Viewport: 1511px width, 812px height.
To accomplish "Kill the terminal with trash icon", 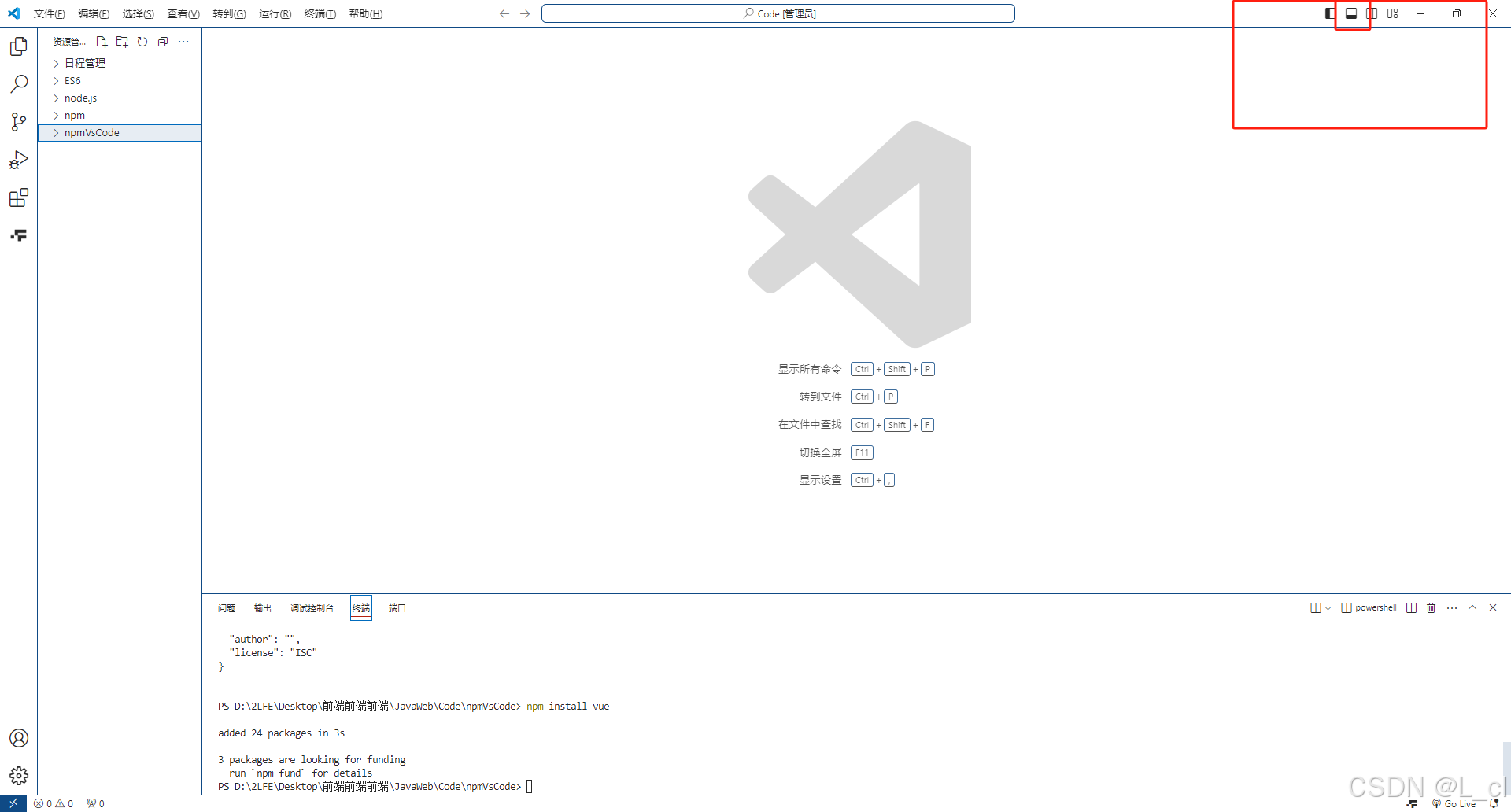I will (x=1432, y=607).
